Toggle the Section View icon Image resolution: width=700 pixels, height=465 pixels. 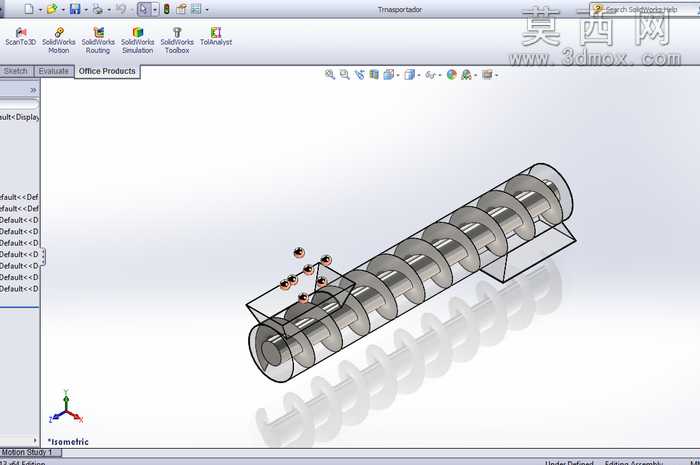374,75
